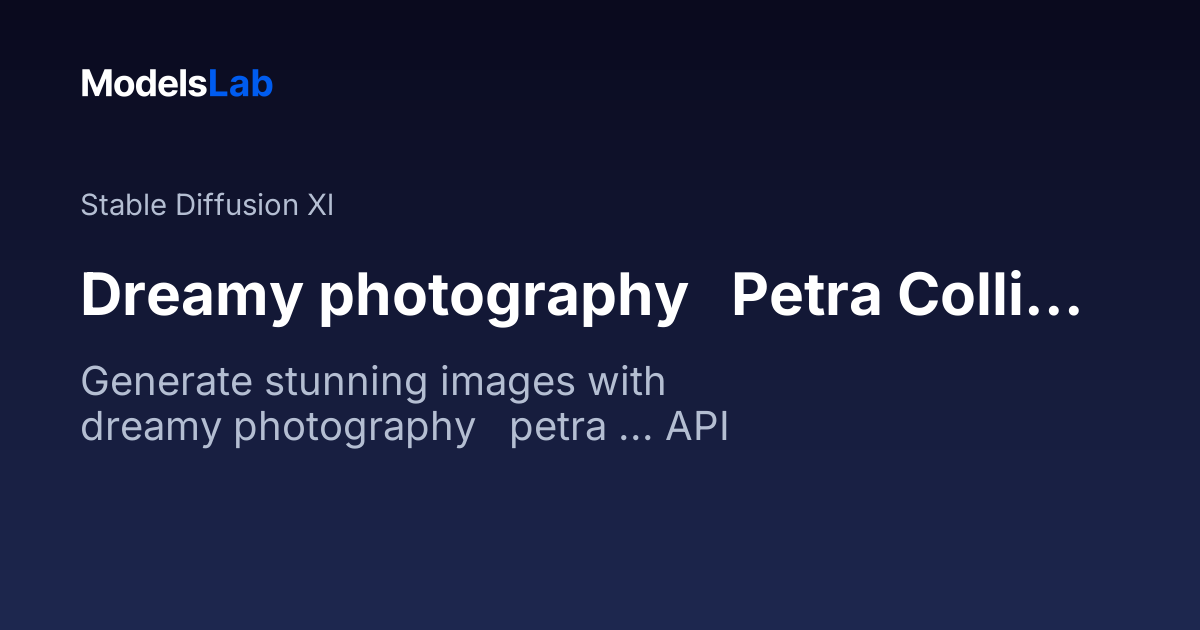This screenshot has height=630, width=1200.
Task: Click the blue "Lab" part of logo
Action: [x=240, y=84]
